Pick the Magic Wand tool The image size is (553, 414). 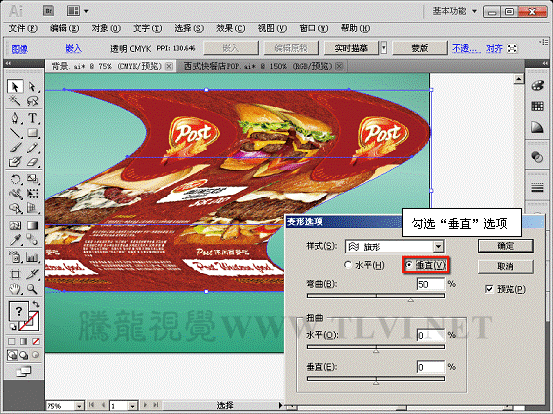pyautogui.click(x=15, y=101)
